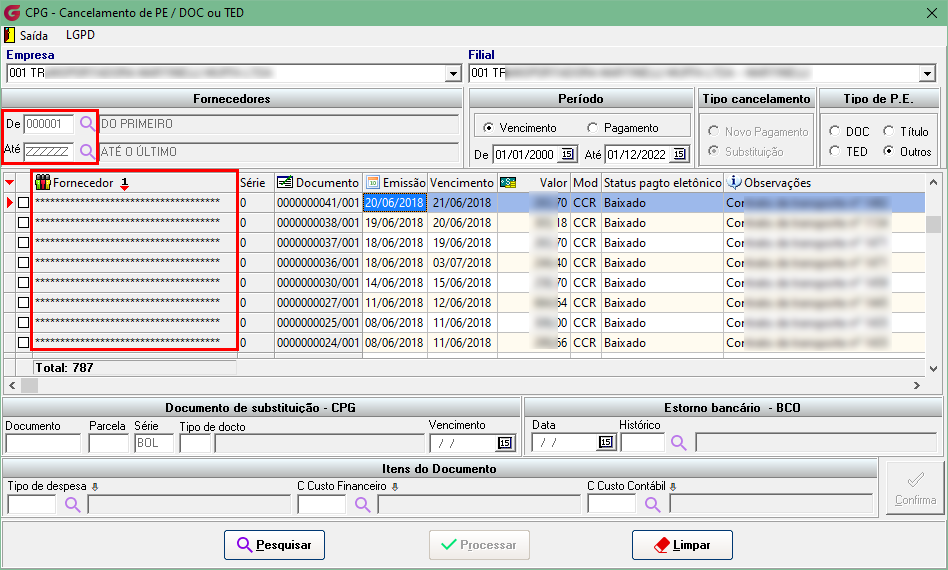The image size is (948, 570).
Task: Select document cell 0000000027/001
Action: [x=318, y=302]
